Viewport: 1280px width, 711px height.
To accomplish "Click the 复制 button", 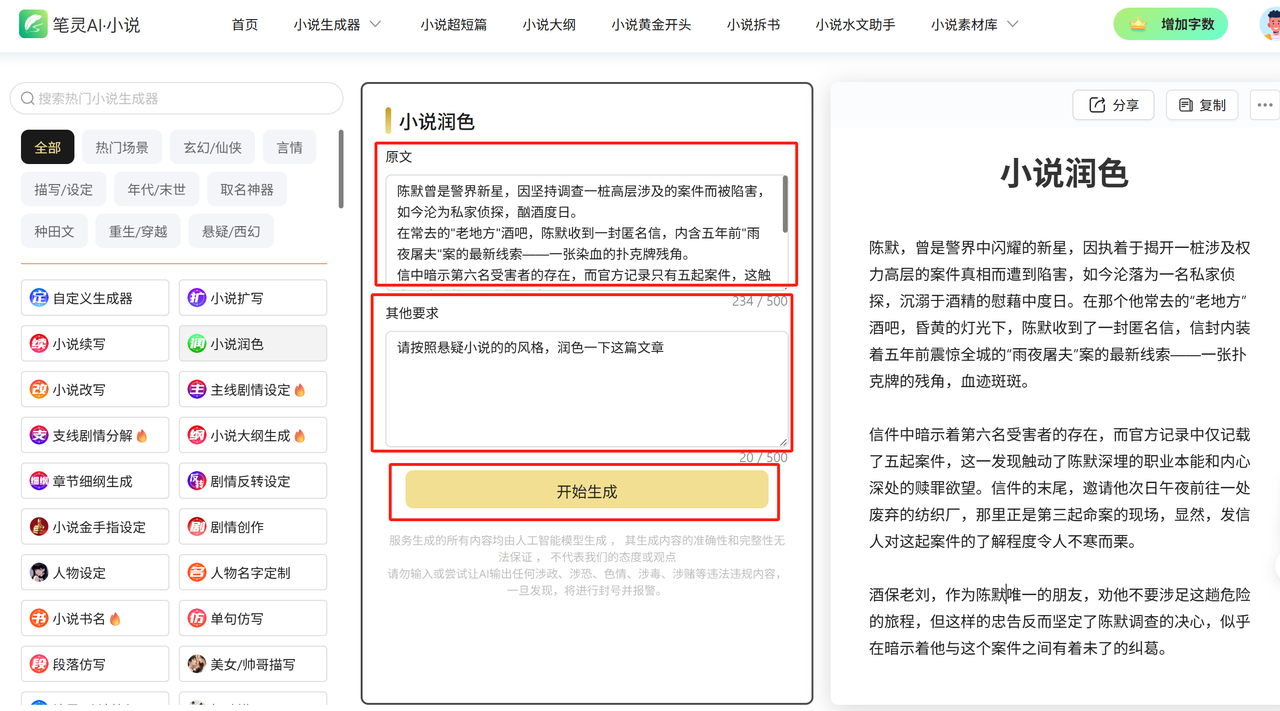I will point(1202,105).
